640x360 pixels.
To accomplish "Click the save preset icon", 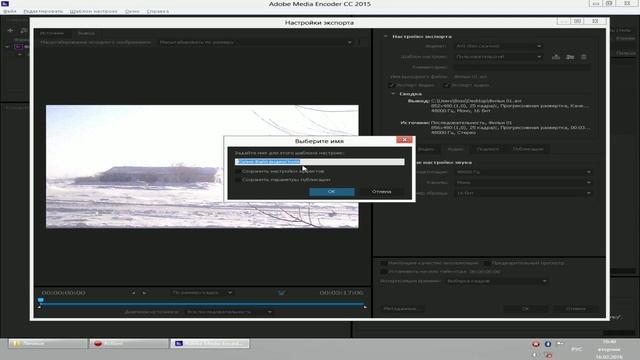I will coord(556,57).
